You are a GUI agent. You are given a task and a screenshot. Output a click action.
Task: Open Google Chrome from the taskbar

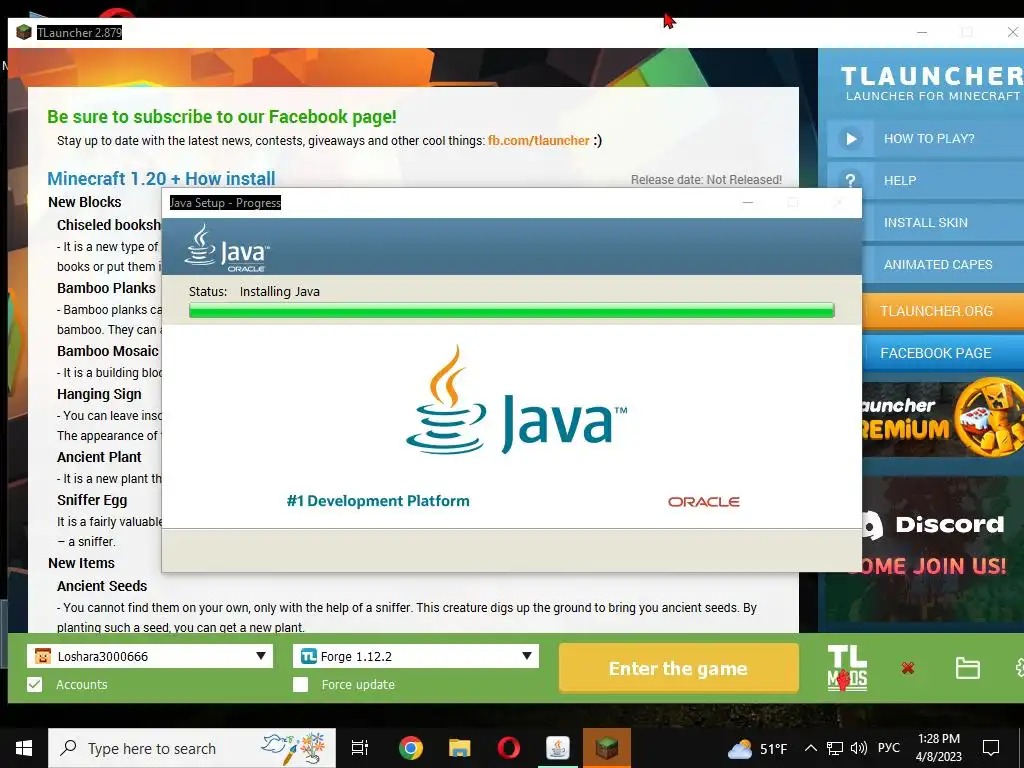[x=411, y=748]
